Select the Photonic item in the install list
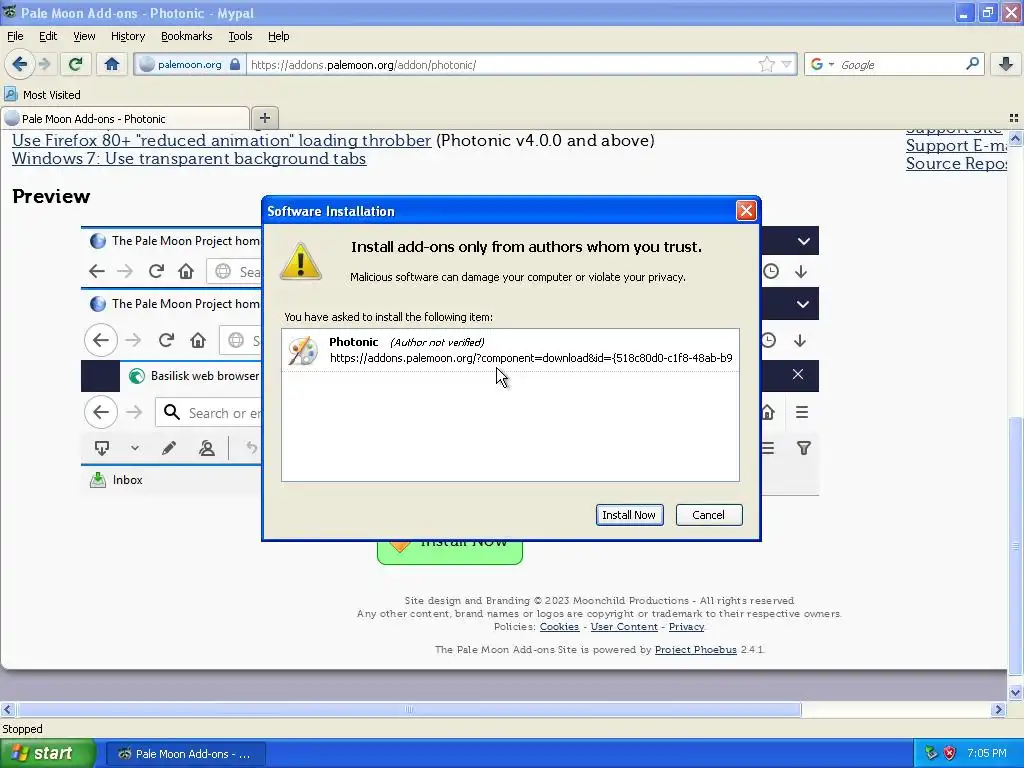This screenshot has width=1024, height=768. 510,350
